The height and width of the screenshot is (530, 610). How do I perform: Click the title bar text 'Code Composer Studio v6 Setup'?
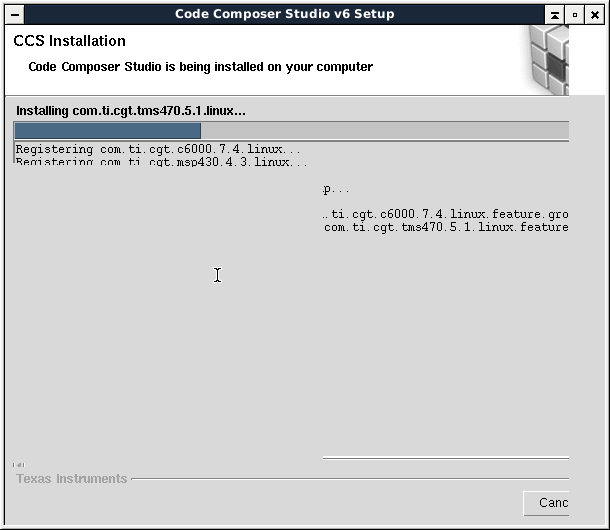pos(285,14)
